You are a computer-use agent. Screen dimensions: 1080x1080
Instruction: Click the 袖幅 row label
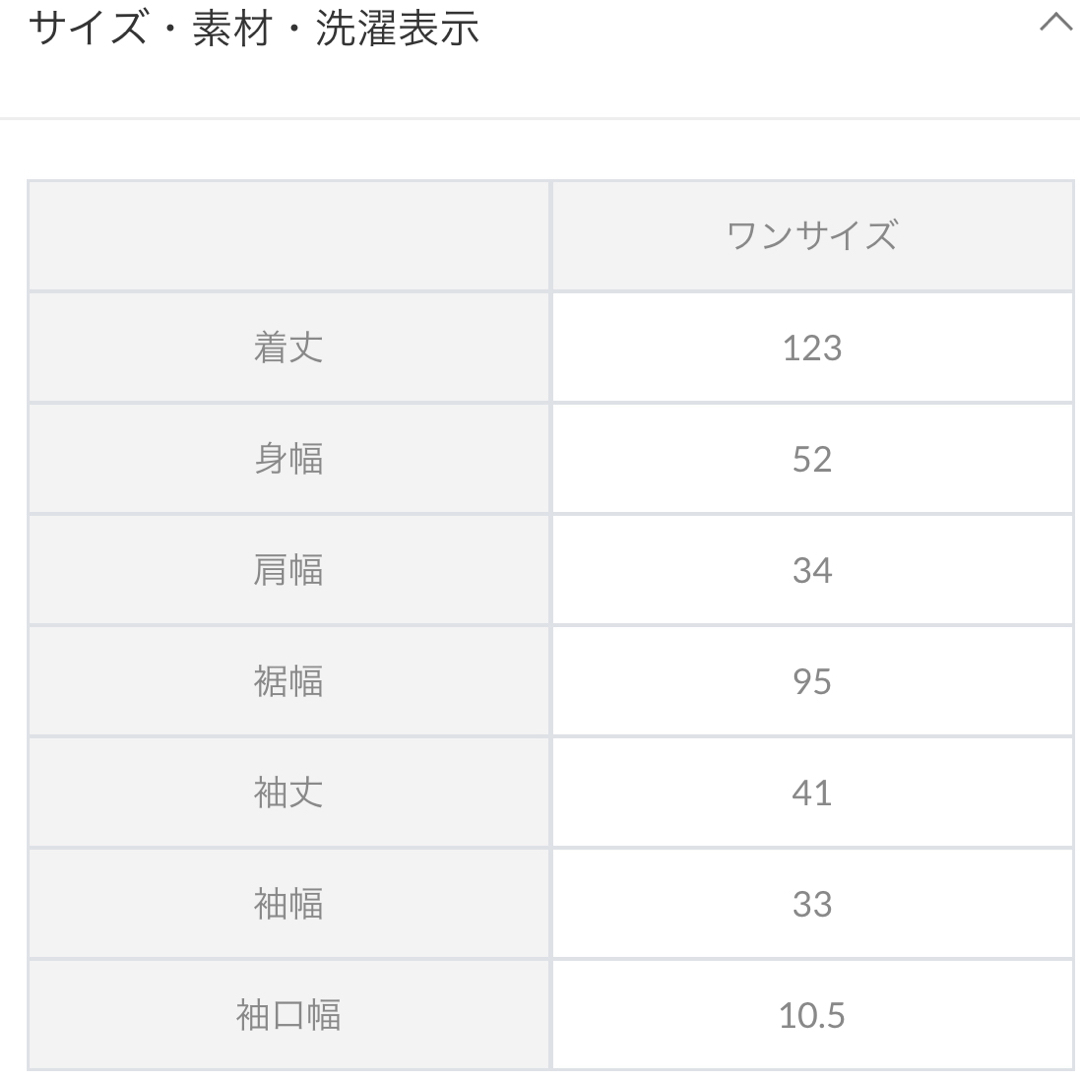click(x=289, y=904)
